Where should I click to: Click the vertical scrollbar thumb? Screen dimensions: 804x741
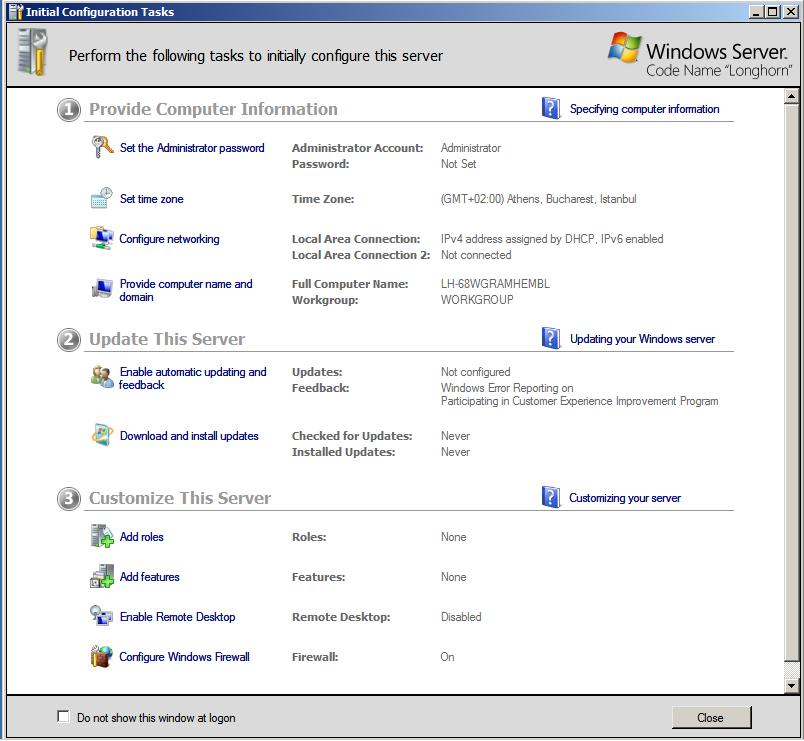(791, 382)
